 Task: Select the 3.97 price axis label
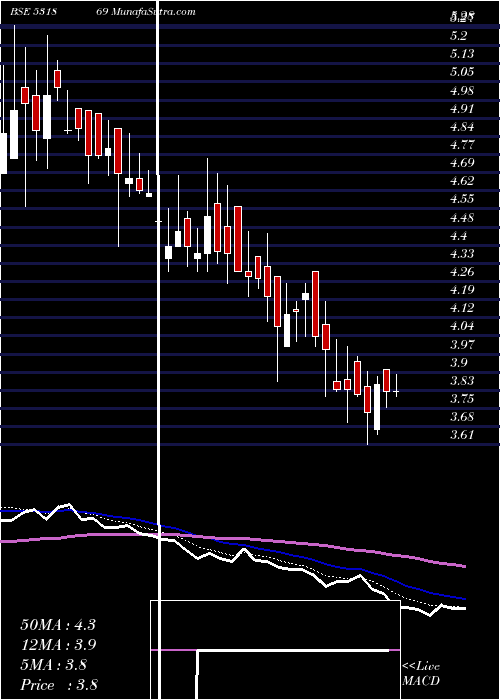pos(462,345)
